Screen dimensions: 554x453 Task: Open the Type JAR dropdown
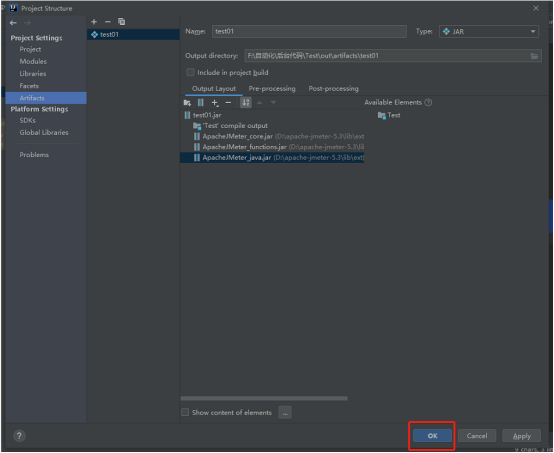(x=489, y=32)
